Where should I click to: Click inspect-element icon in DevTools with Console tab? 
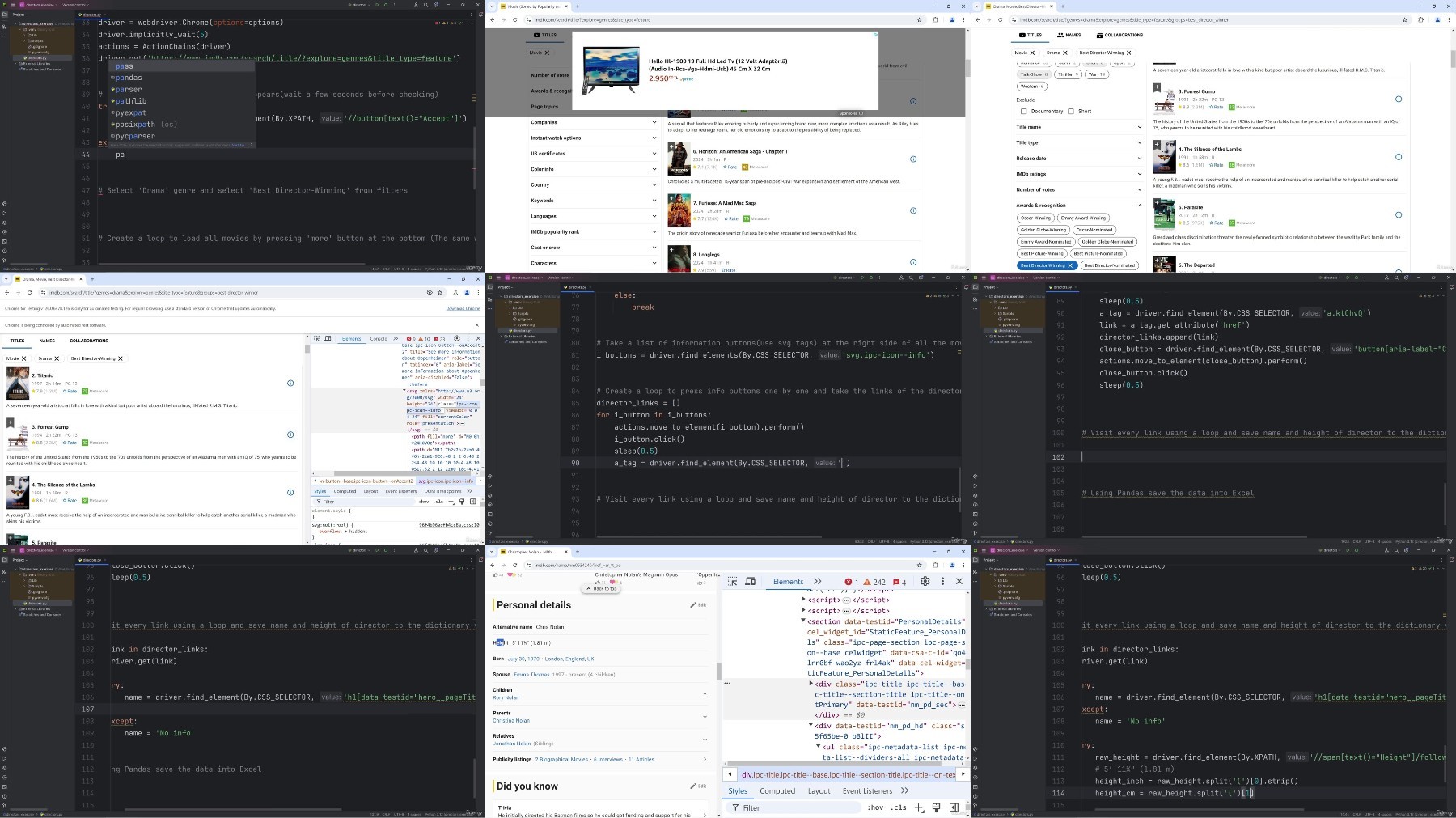pos(317,339)
